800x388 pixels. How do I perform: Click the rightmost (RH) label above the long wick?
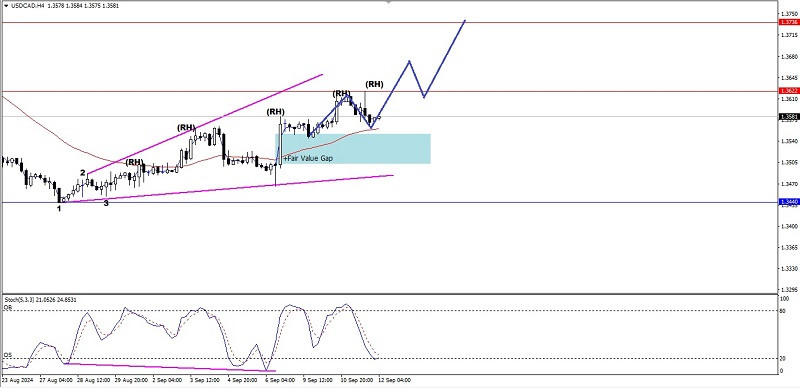374,84
